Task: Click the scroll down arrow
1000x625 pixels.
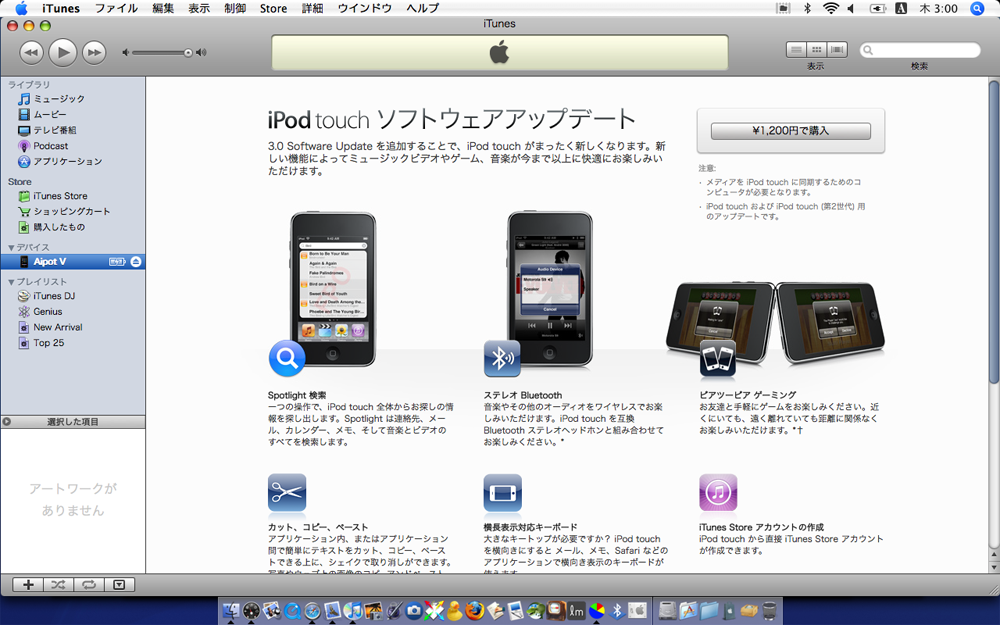Action: pos(994,566)
